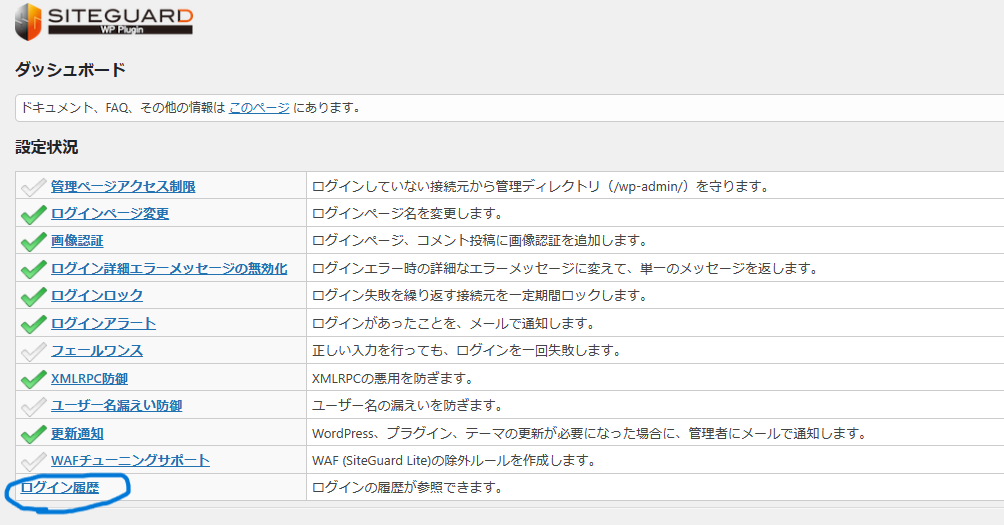Open XMLRPC防御 settings
This screenshot has width=1004, height=525.
90,378
